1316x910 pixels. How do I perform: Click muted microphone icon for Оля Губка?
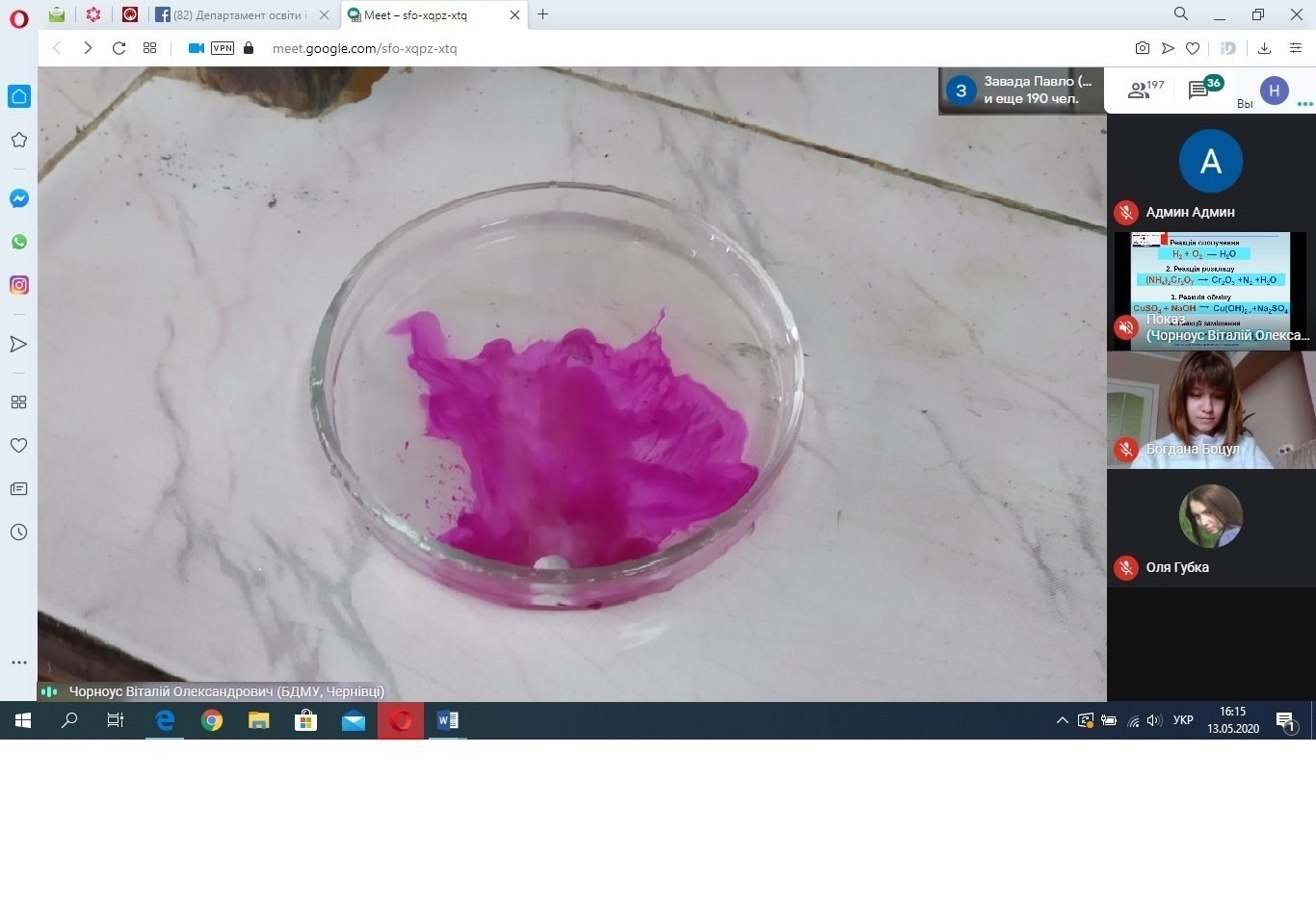pyautogui.click(x=1125, y=568)
